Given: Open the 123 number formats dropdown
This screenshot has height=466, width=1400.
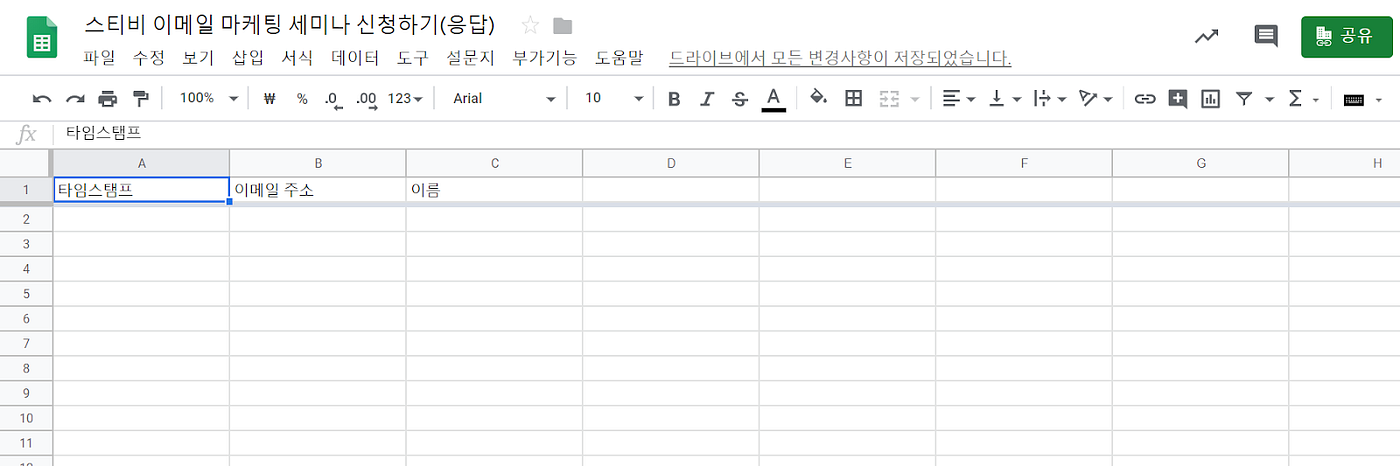Looking at the screenshot, I should point(405,98).
